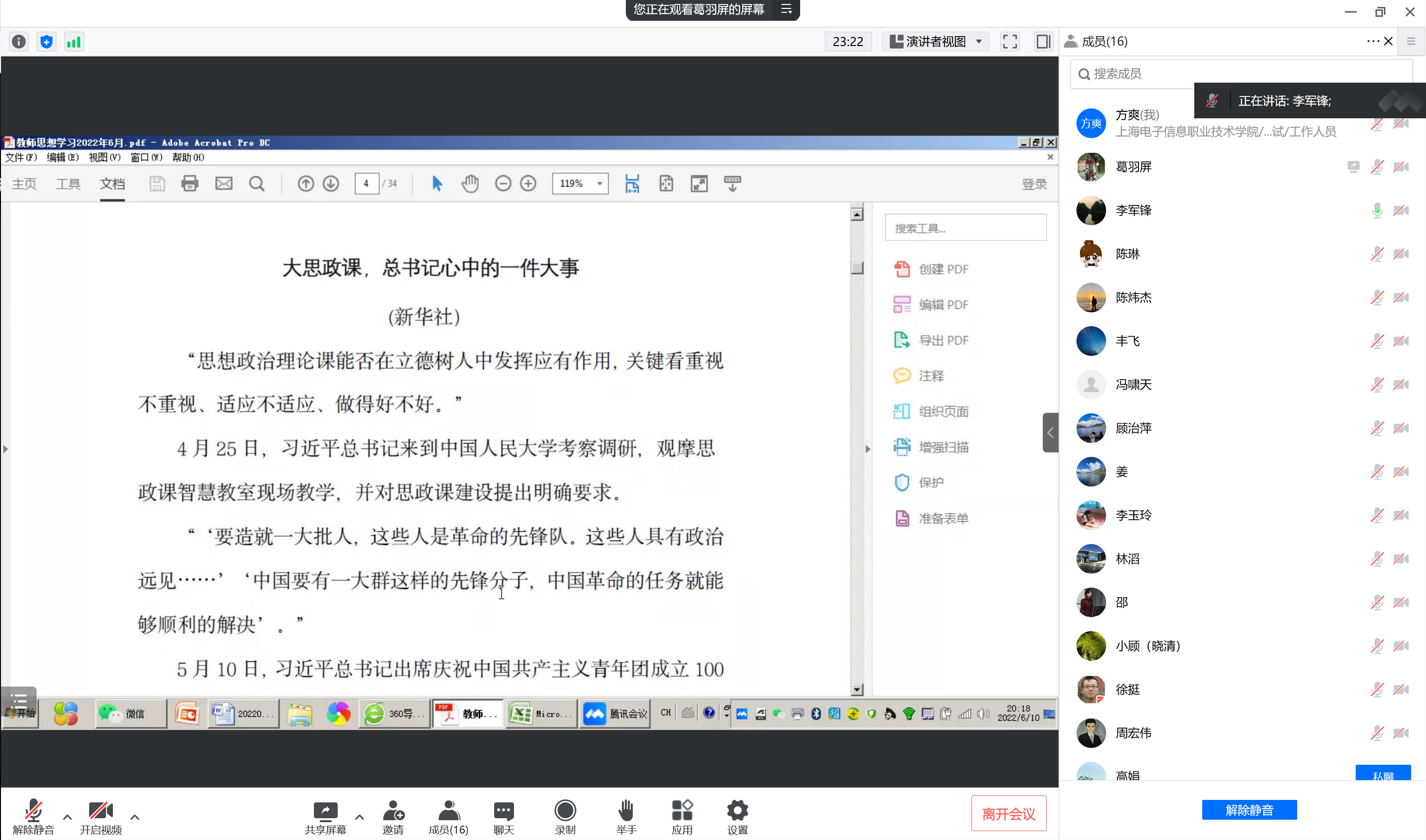Image resolution: width=1426 pixels, height=840 pixels.
Task: Click the red 离开会议 button
Action: click(x=1008, y=813)
